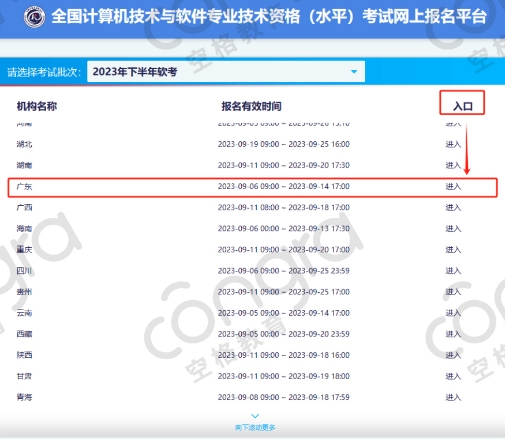Select the 陕西 institution name
Screen dimensions: 505x439
click(x=24, y=355)
